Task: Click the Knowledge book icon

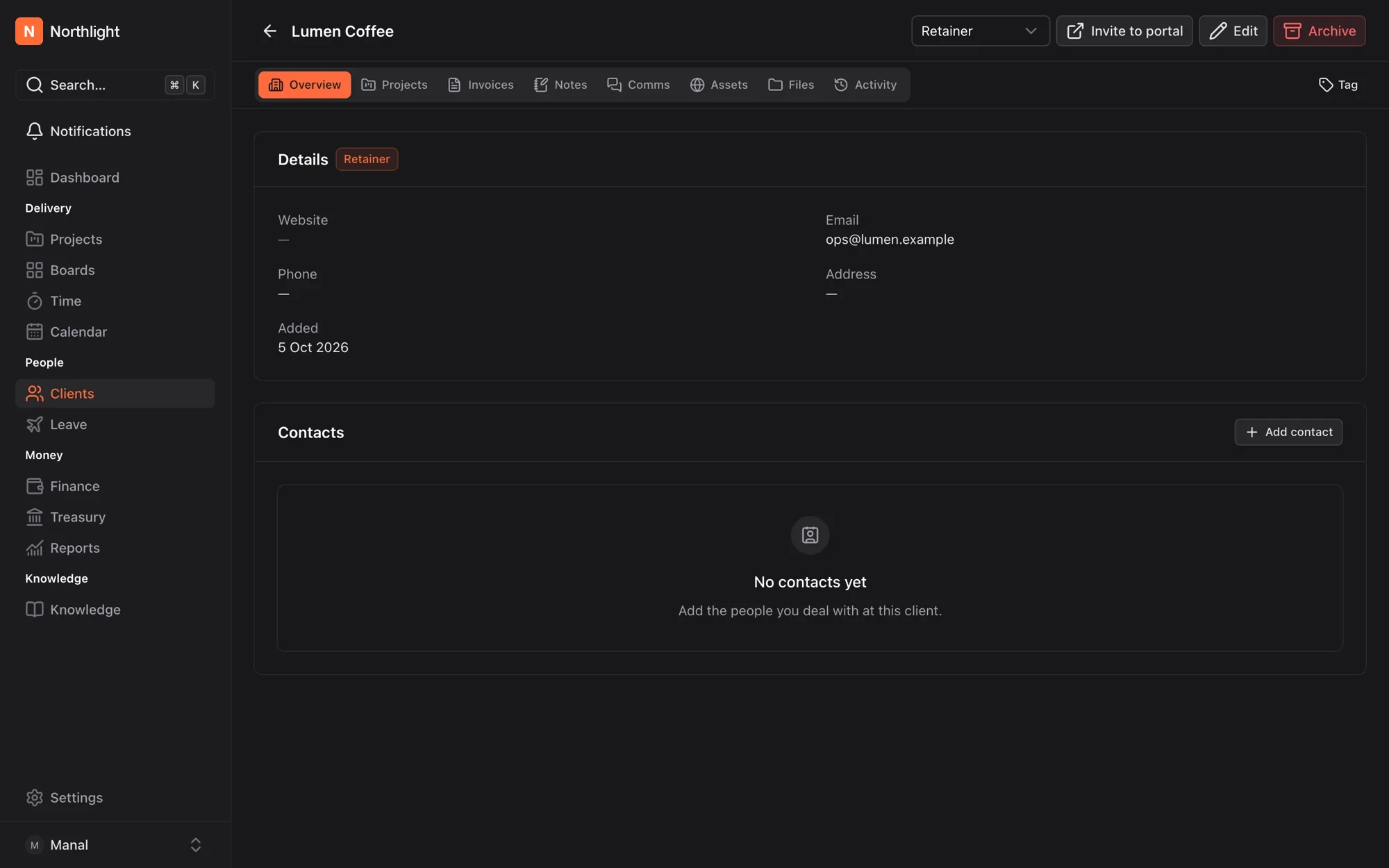Action: point(35,610)
